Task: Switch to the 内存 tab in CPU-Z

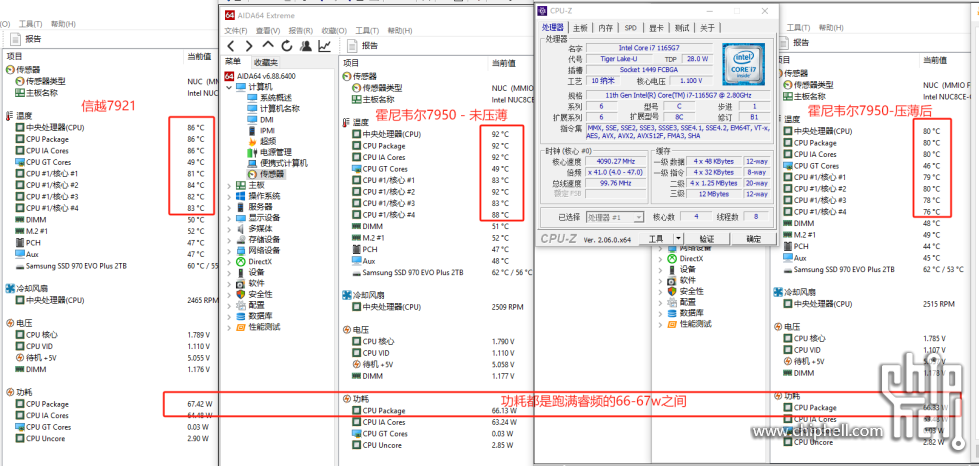Action: pyautogui.click(x=606, y=28)
